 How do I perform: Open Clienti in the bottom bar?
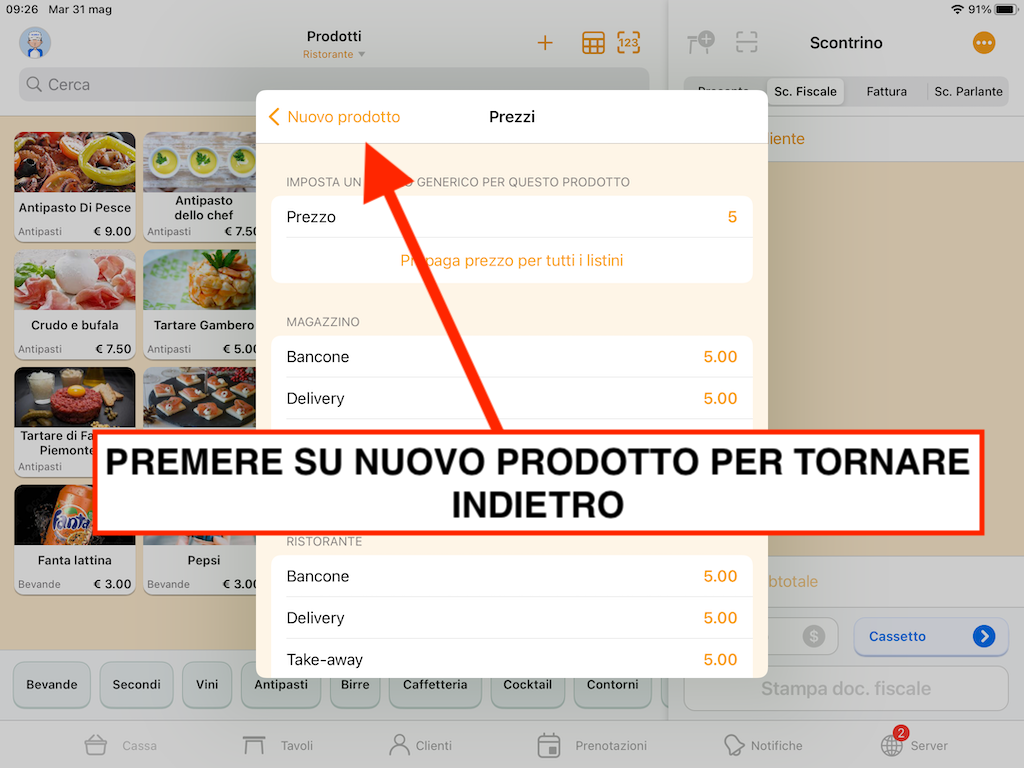pyautogui.click(x=421, y=745)
